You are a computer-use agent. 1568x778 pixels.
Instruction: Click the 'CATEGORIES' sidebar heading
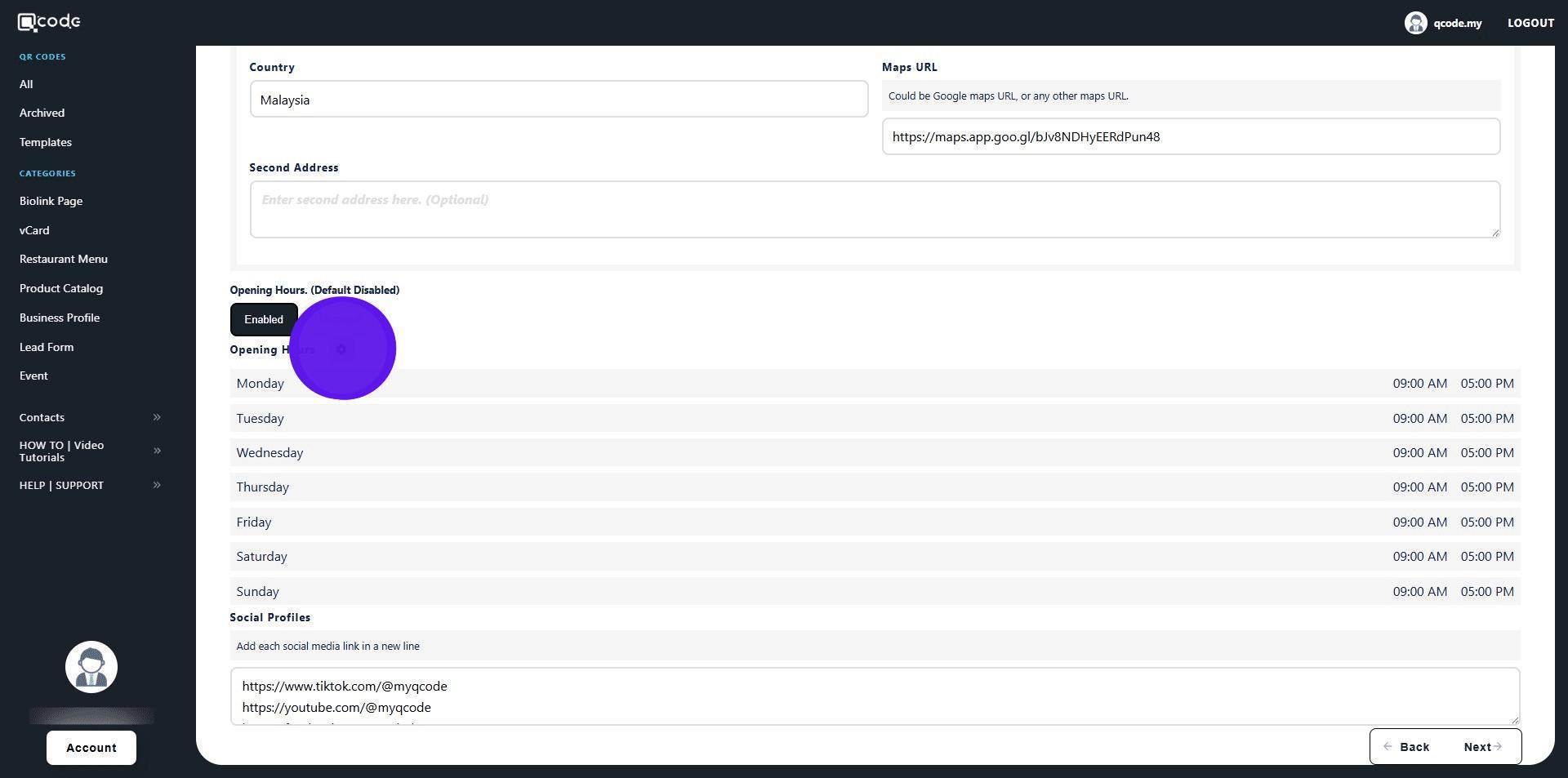coord(47,173)
